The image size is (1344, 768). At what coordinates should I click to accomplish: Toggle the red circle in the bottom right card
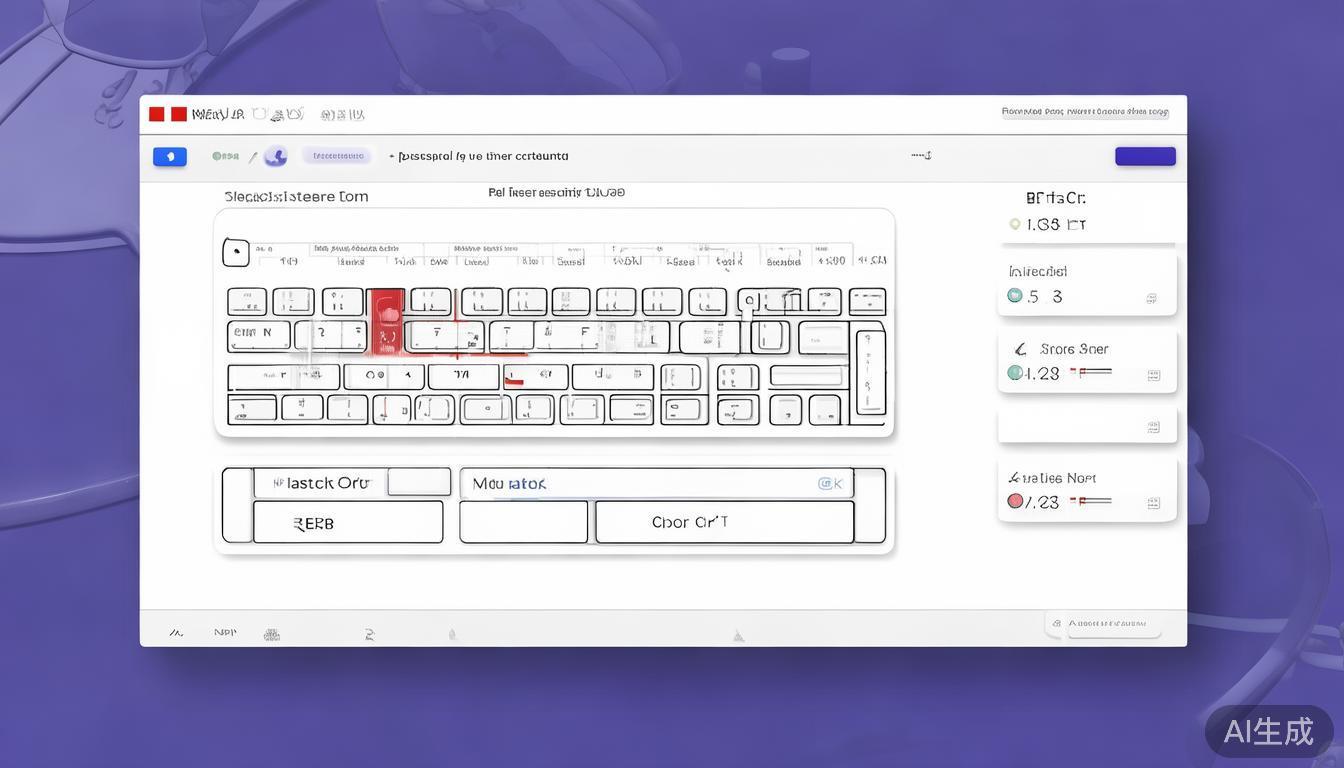coord(1015,501)
